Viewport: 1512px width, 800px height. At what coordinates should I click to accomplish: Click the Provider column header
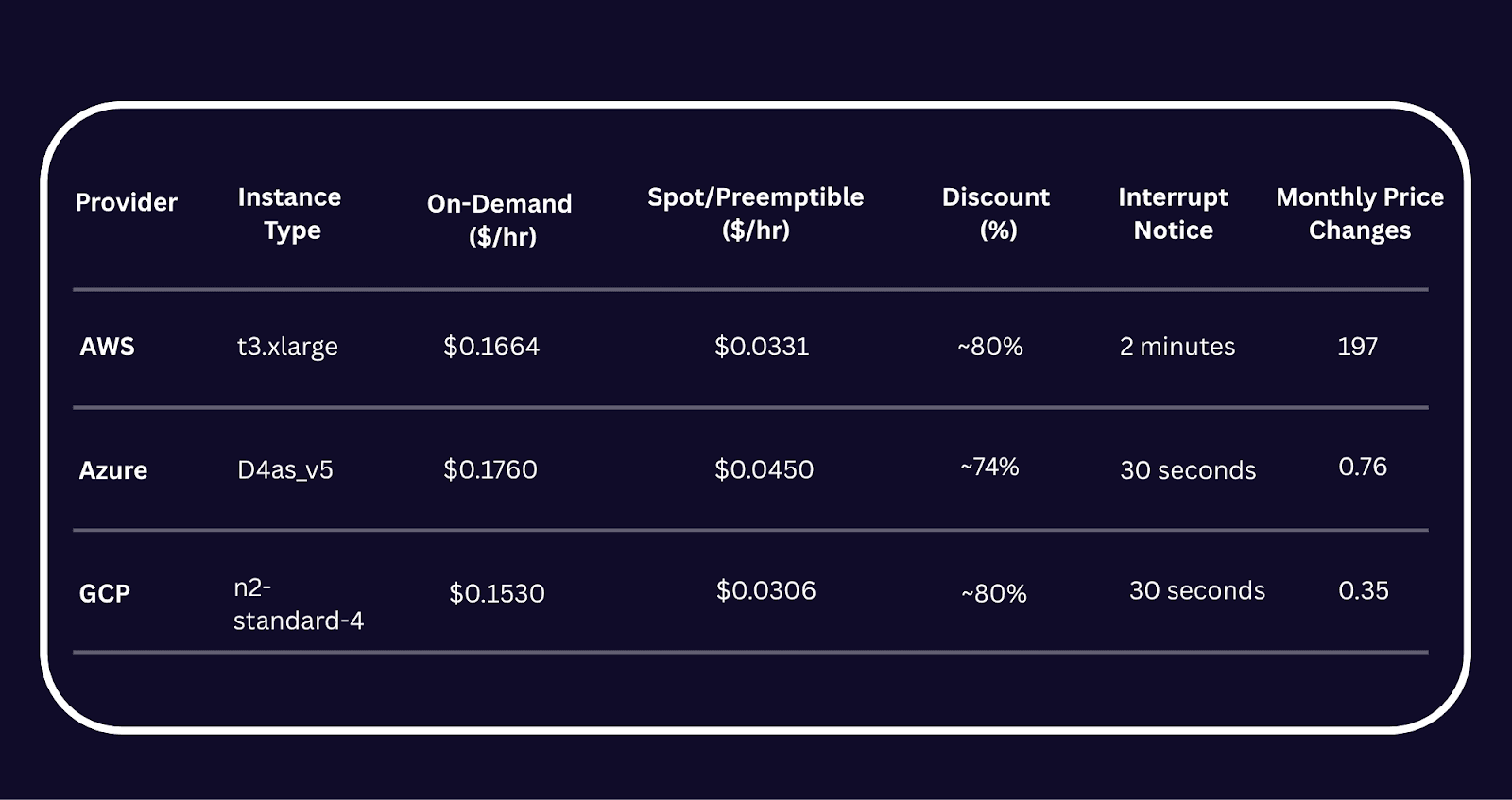click(126, 202)
